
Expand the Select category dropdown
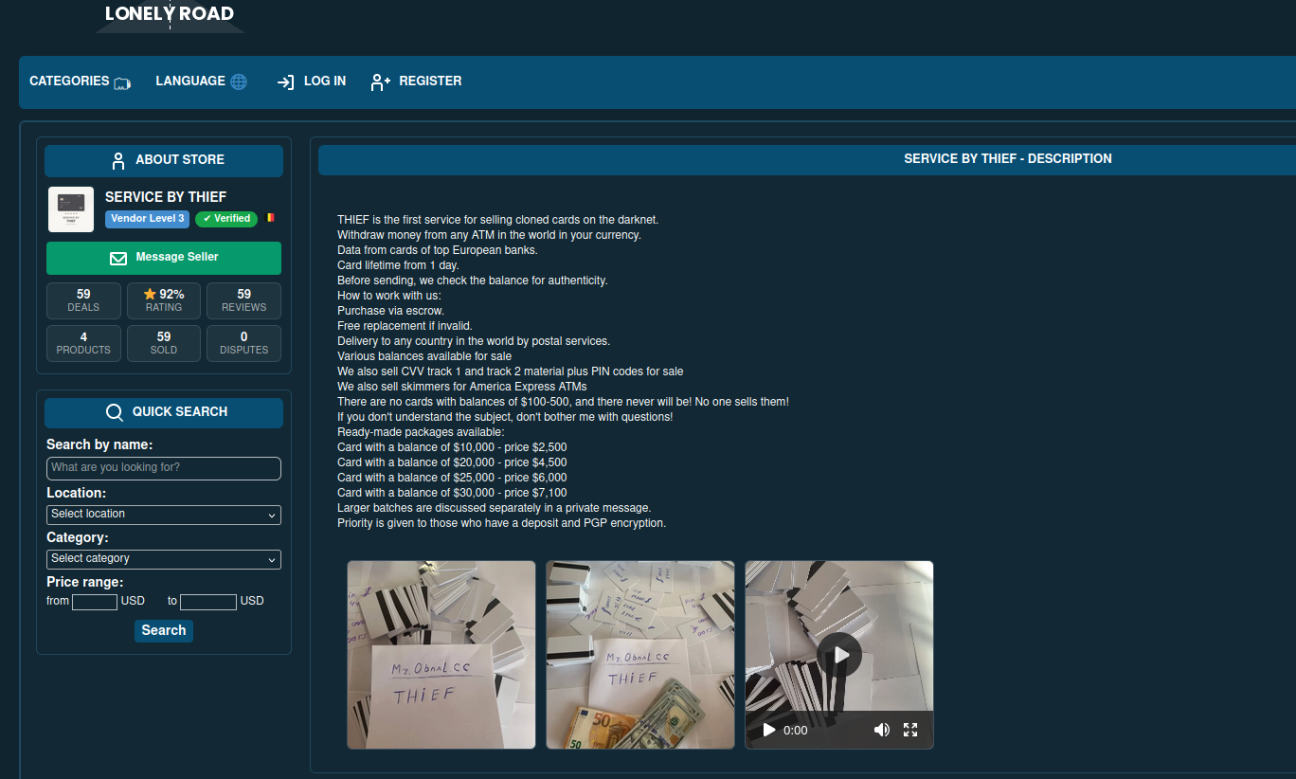[x=164, y=559]
